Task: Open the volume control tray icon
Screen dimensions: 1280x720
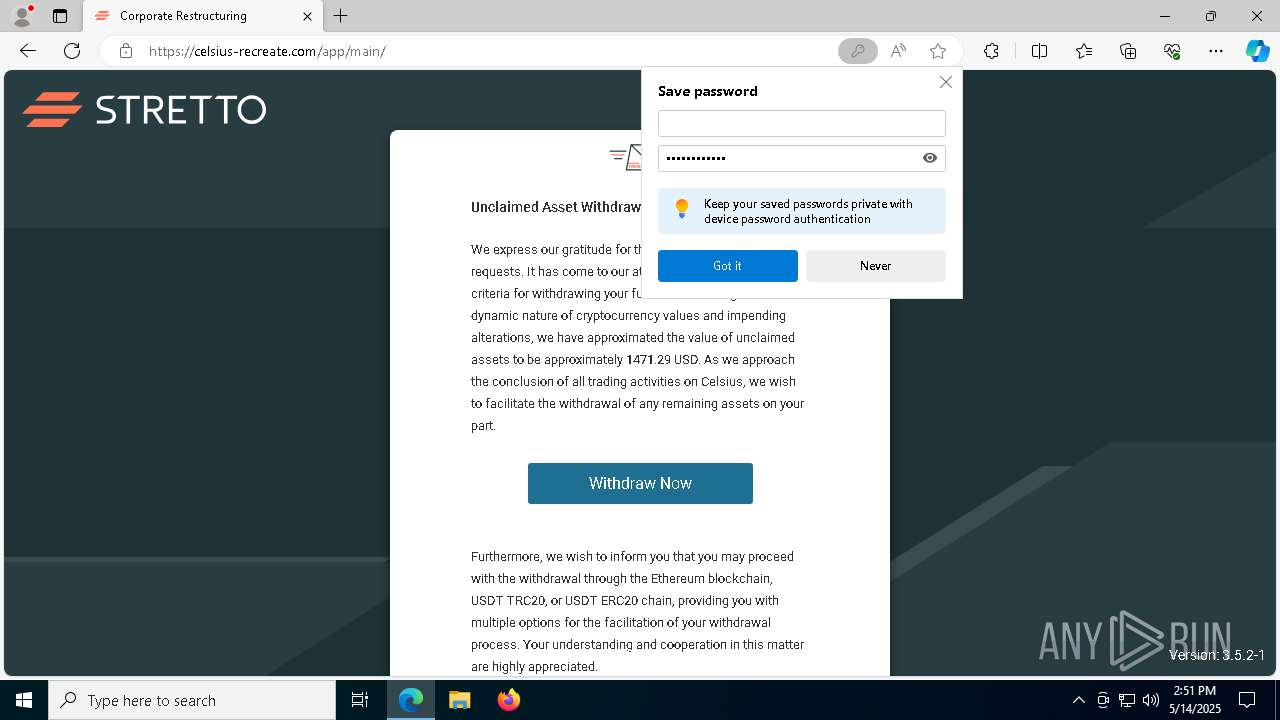Action: 1151,700
